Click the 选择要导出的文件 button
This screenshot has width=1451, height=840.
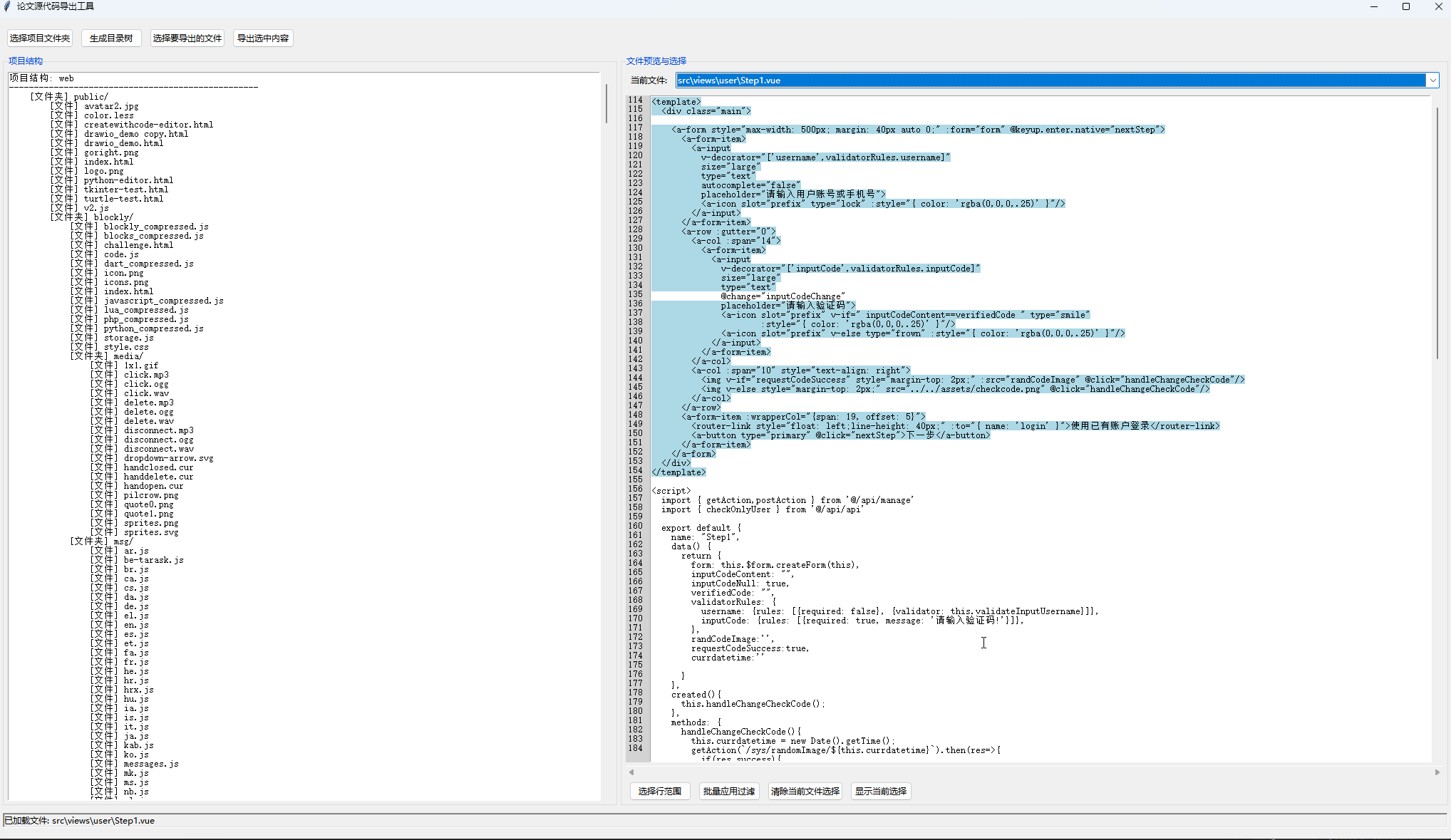pyautogui.click(x=187, y=38)
